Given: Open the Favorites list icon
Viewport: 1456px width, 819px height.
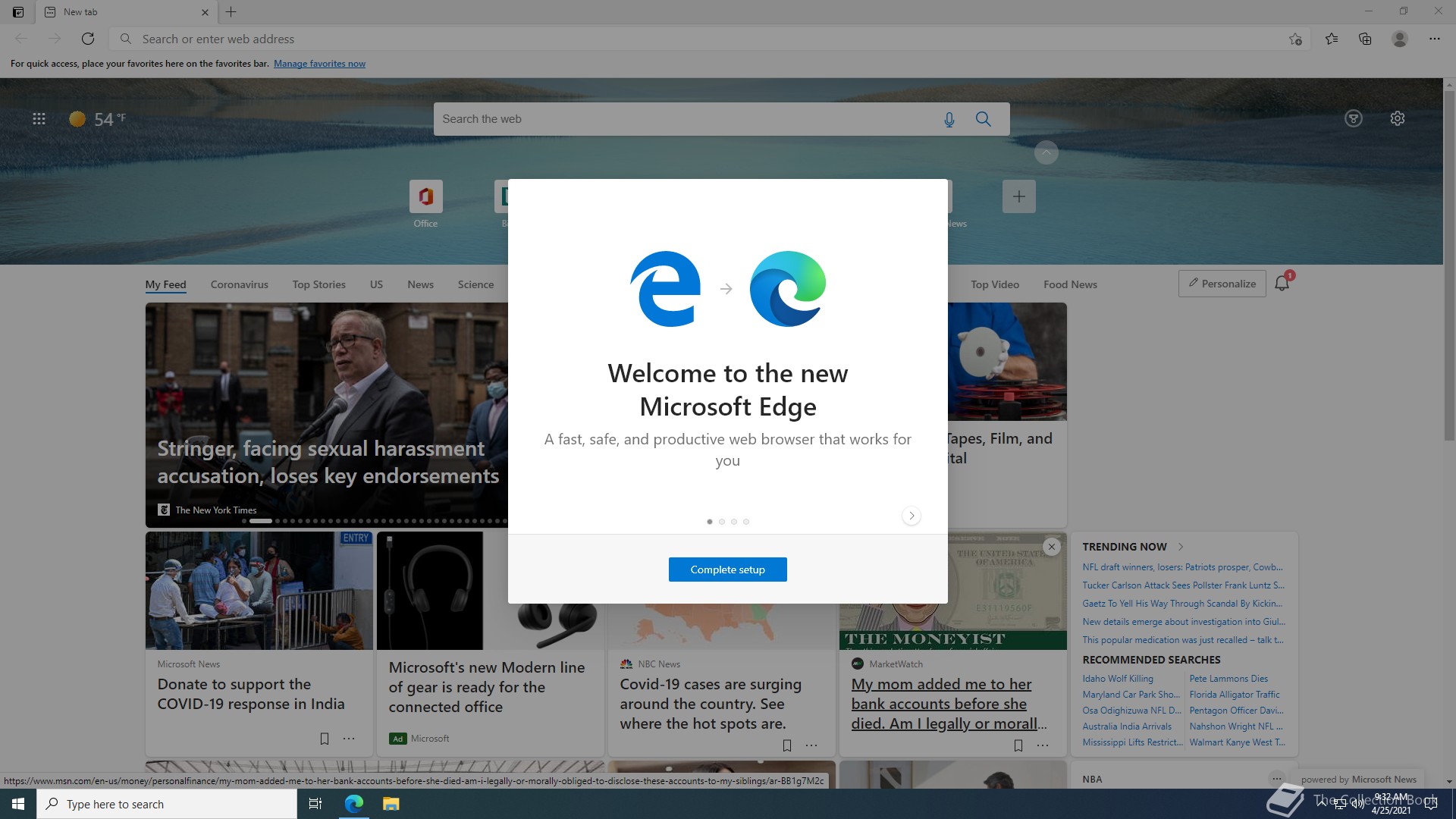Looking at the screenshot, I should (x=1332, y=39).
